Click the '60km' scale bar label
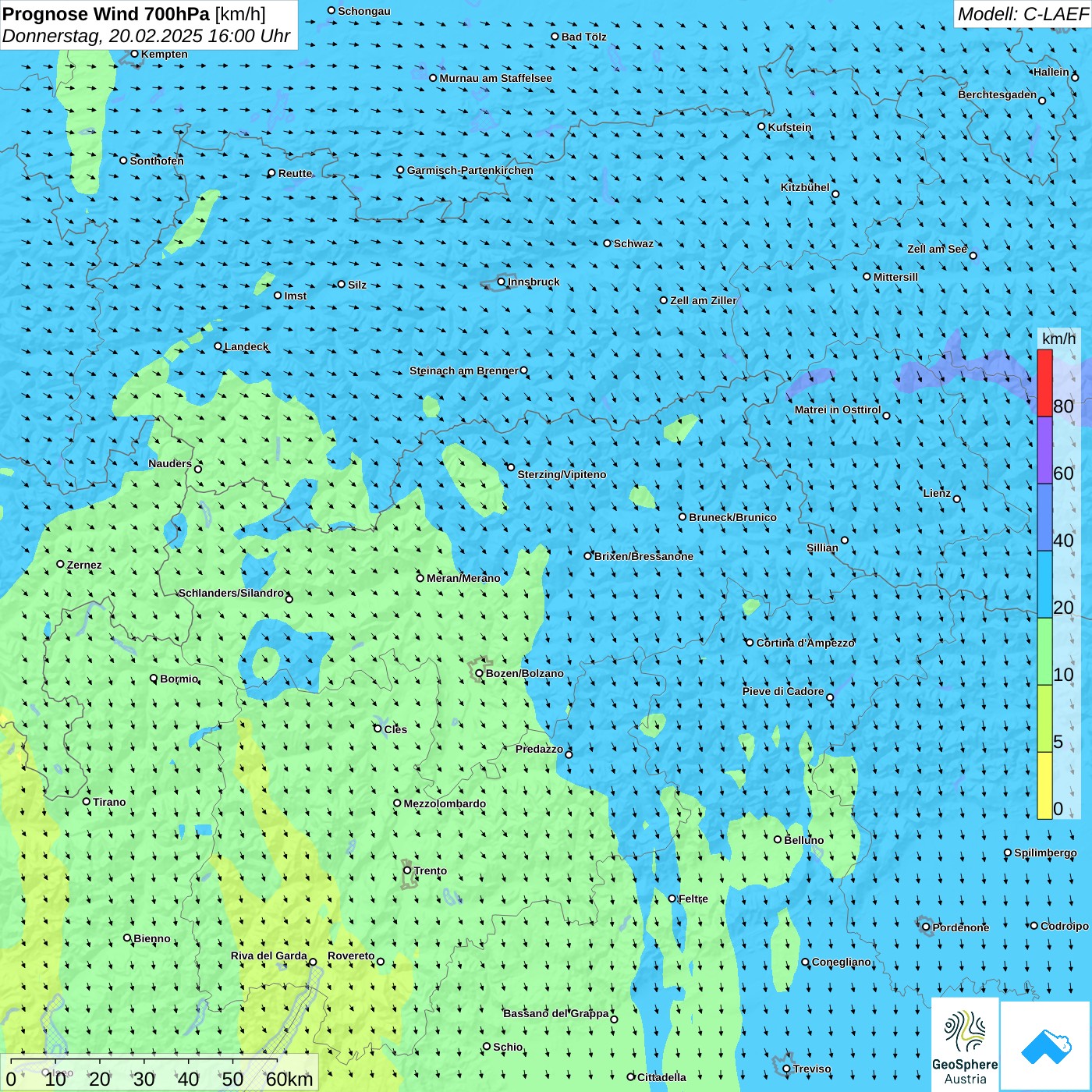Screen dimensions: 1092x1092 289,1079
